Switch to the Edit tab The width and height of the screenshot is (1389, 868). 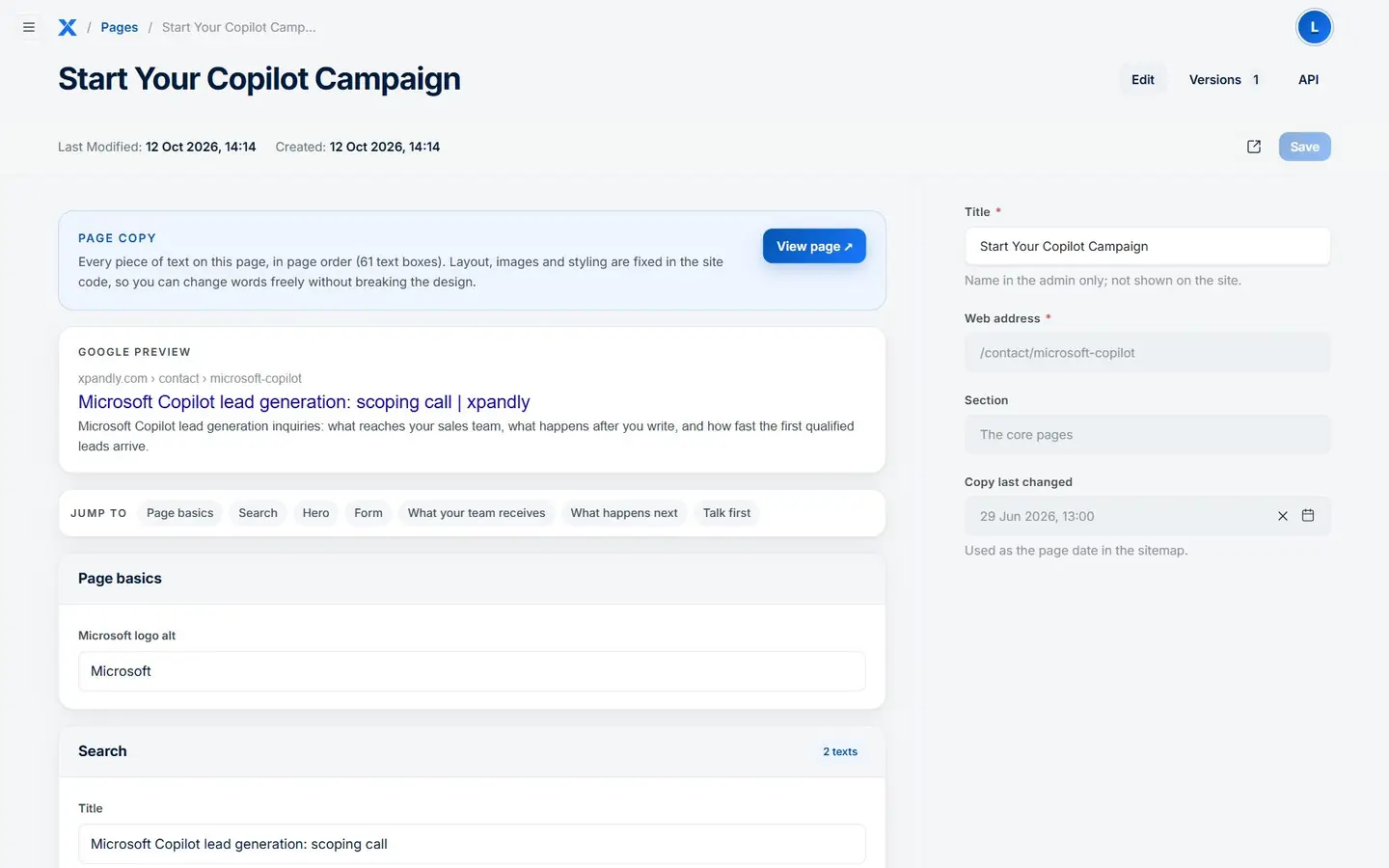point(1143,80)
